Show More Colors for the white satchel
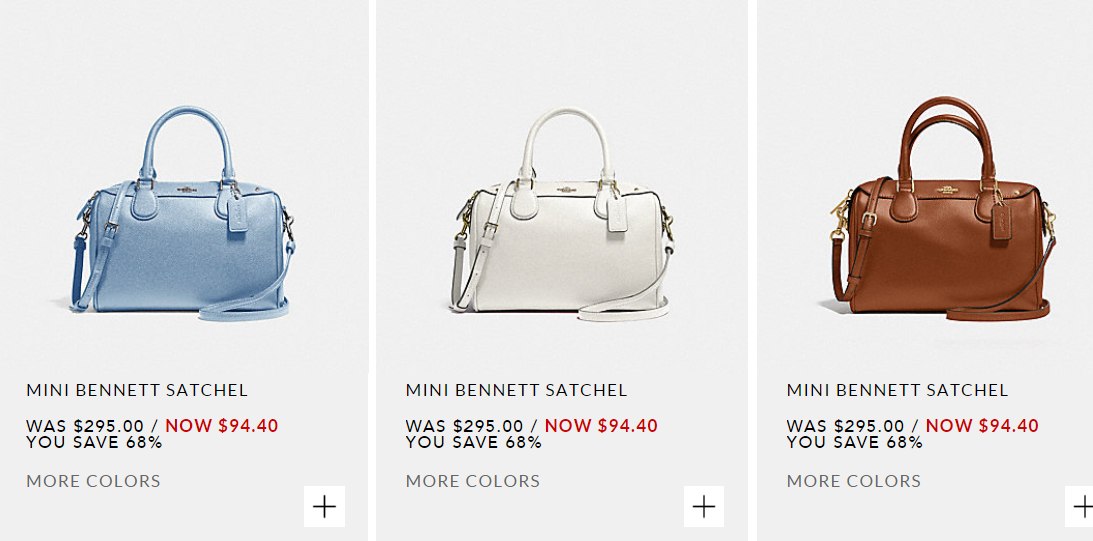This screenshot has width=1093, height=541. 473,481
